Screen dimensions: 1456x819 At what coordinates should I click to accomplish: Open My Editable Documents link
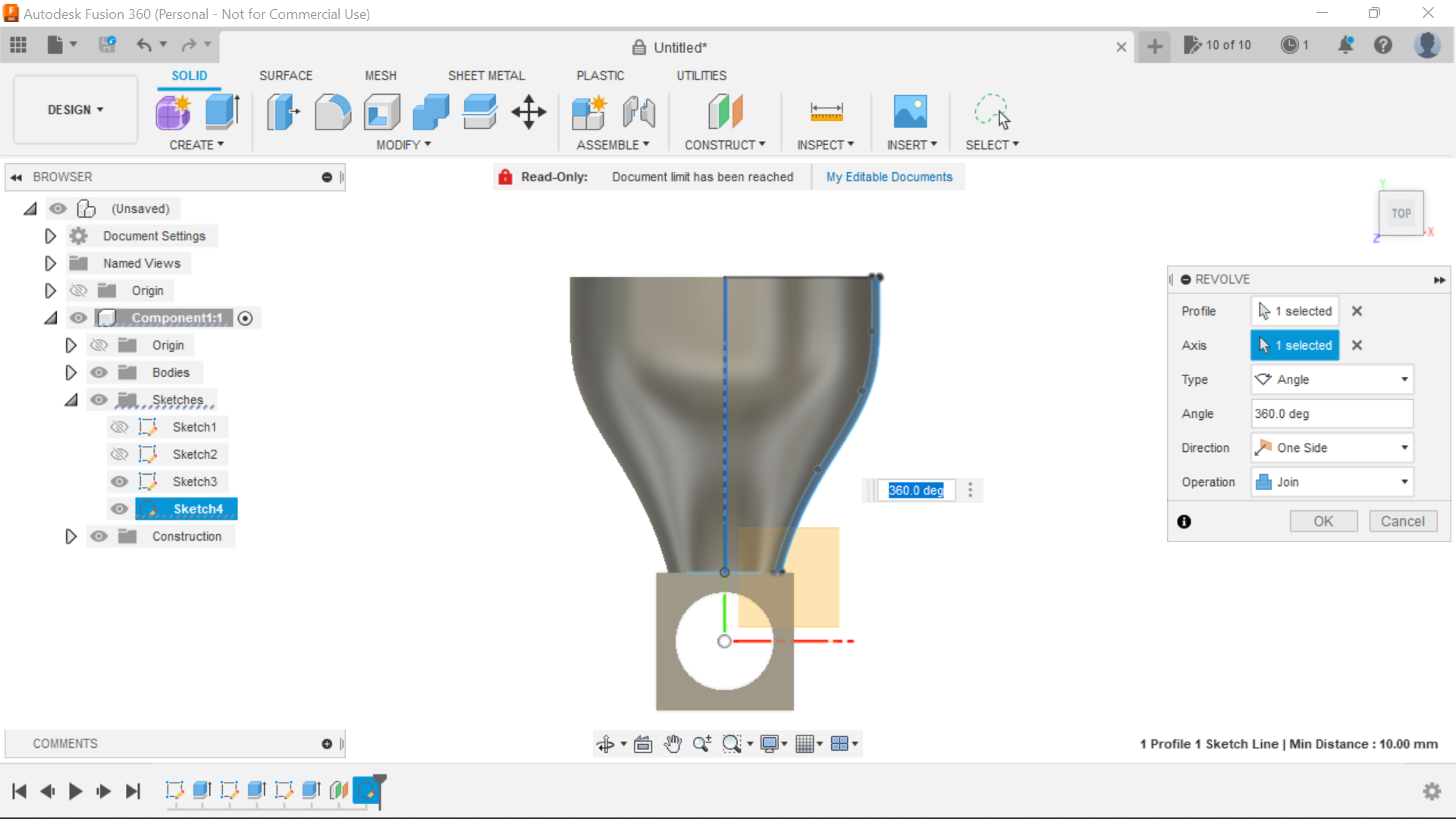click(x=889, y=177)
